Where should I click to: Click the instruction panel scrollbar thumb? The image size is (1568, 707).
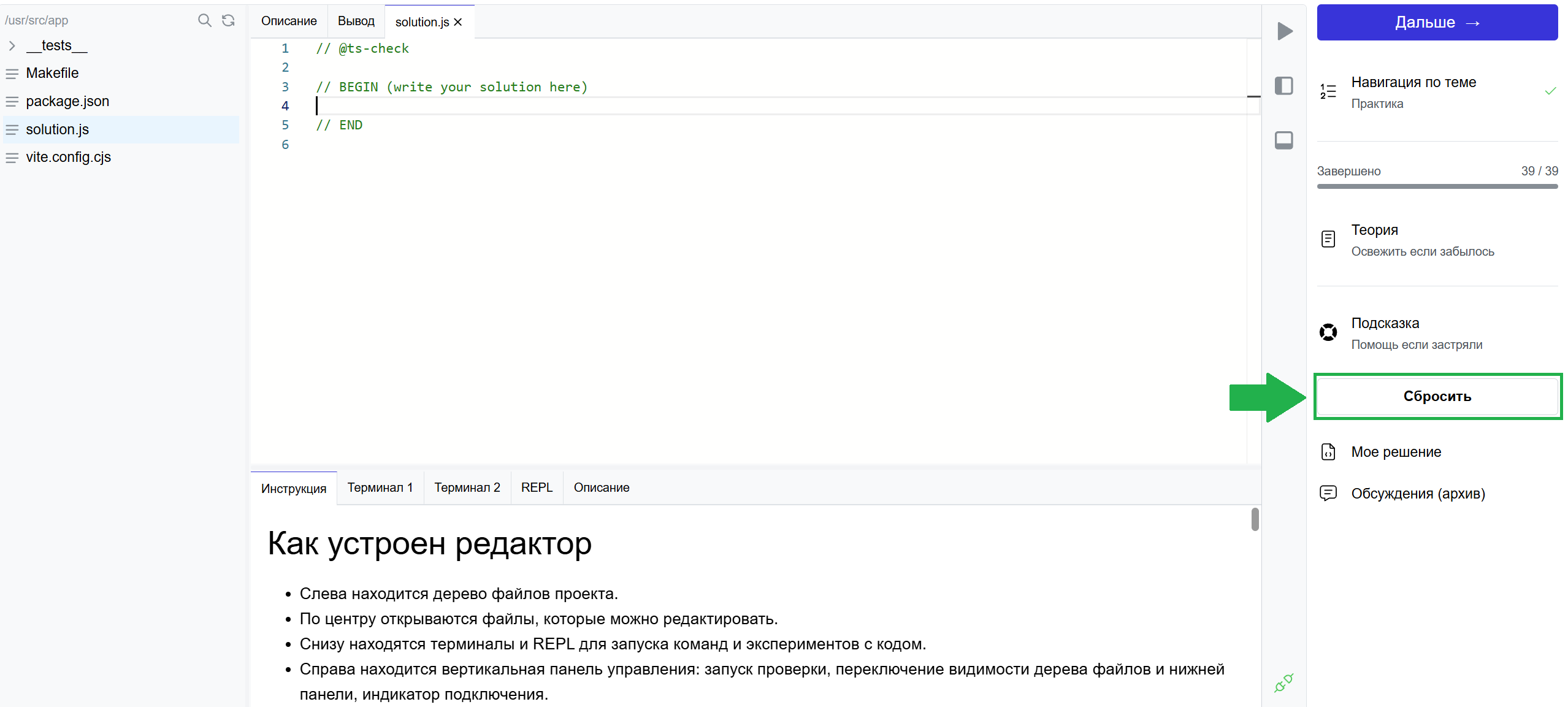click(1255, 519)
